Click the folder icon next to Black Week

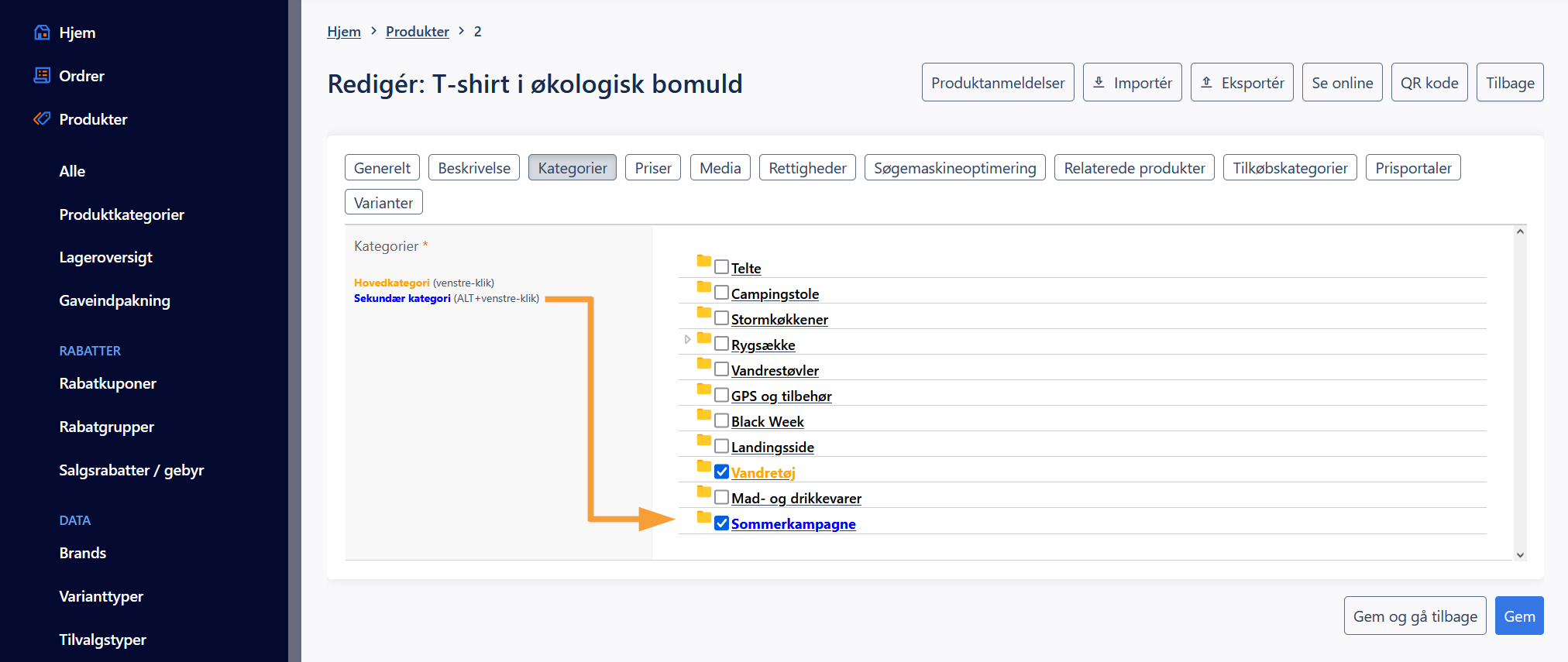coord(704,414)
